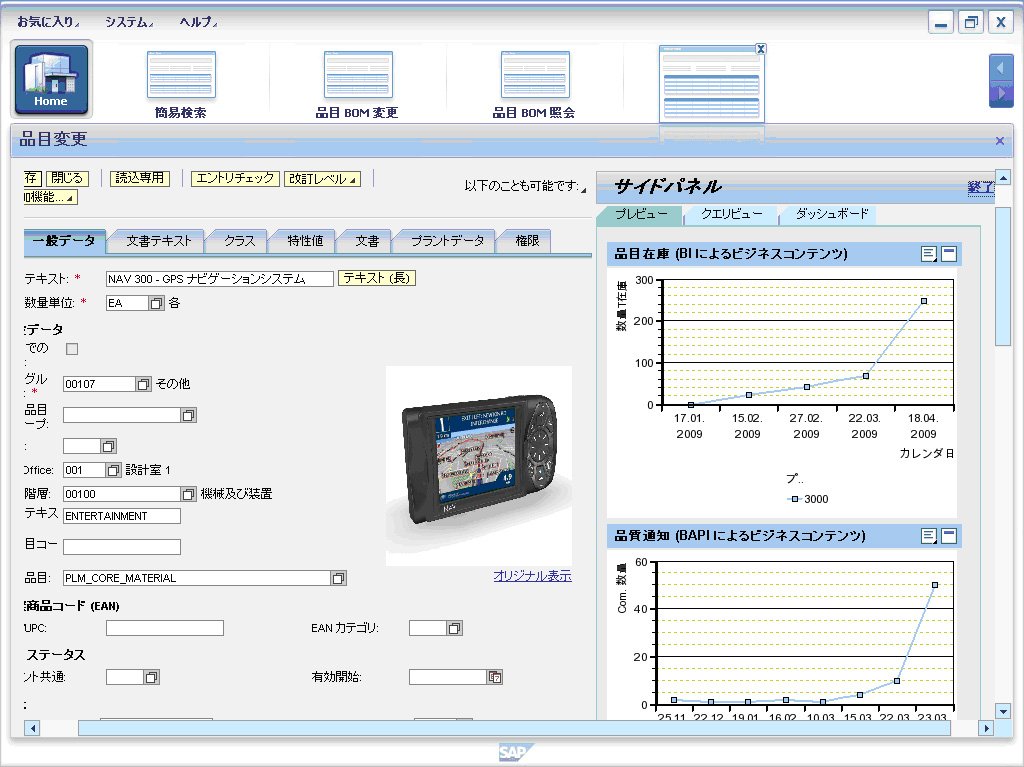
Task: Open value help for EA unit field
Action: [156, 303]
